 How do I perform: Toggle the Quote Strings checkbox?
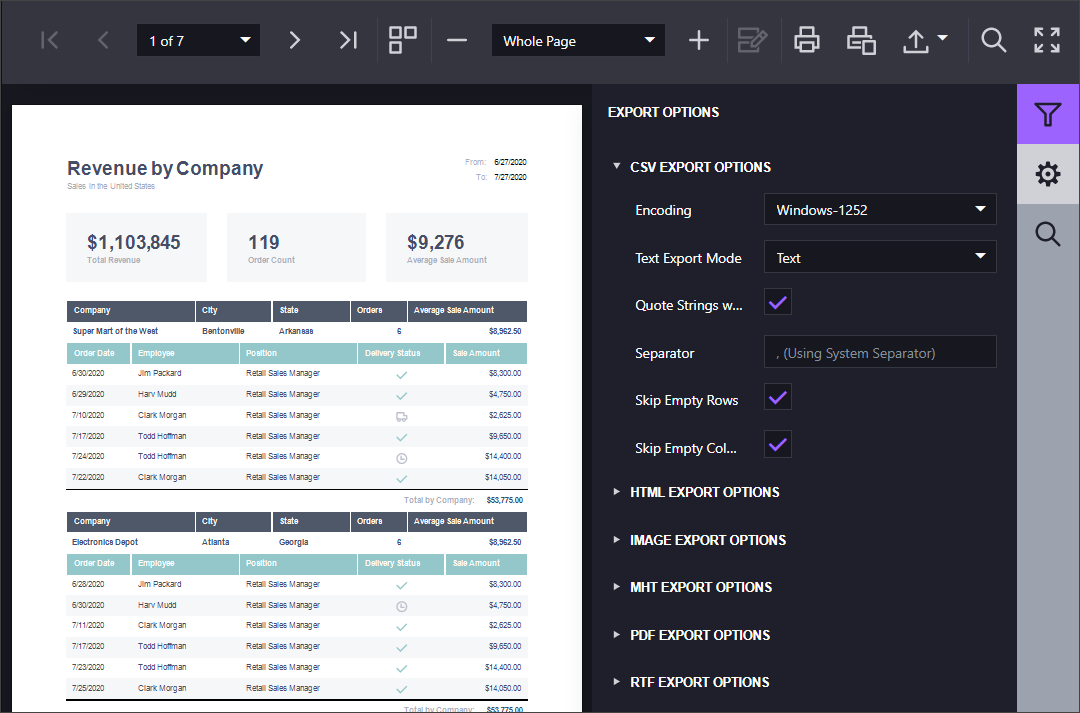[778, 302]
